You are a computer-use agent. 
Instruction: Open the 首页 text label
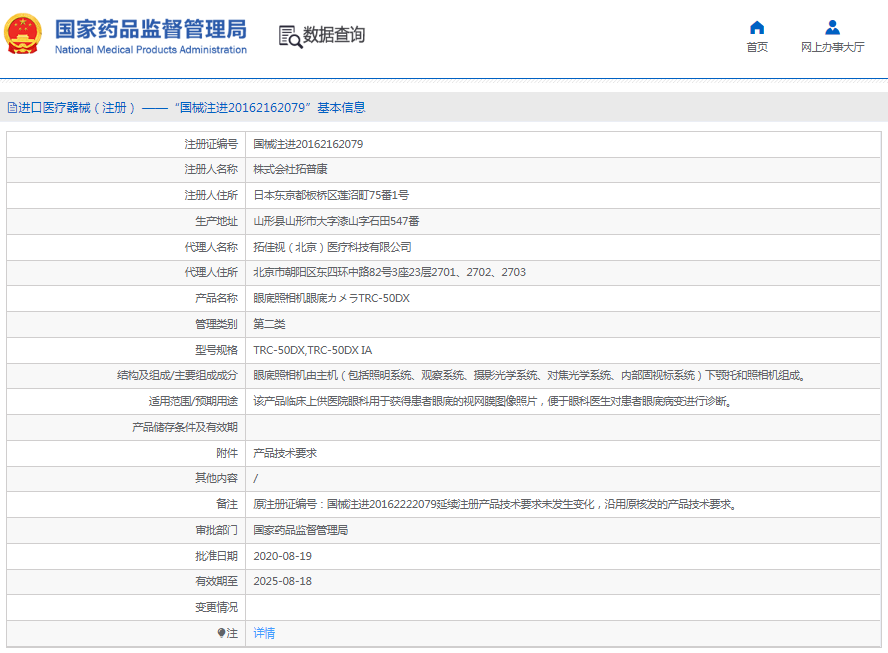757,47
